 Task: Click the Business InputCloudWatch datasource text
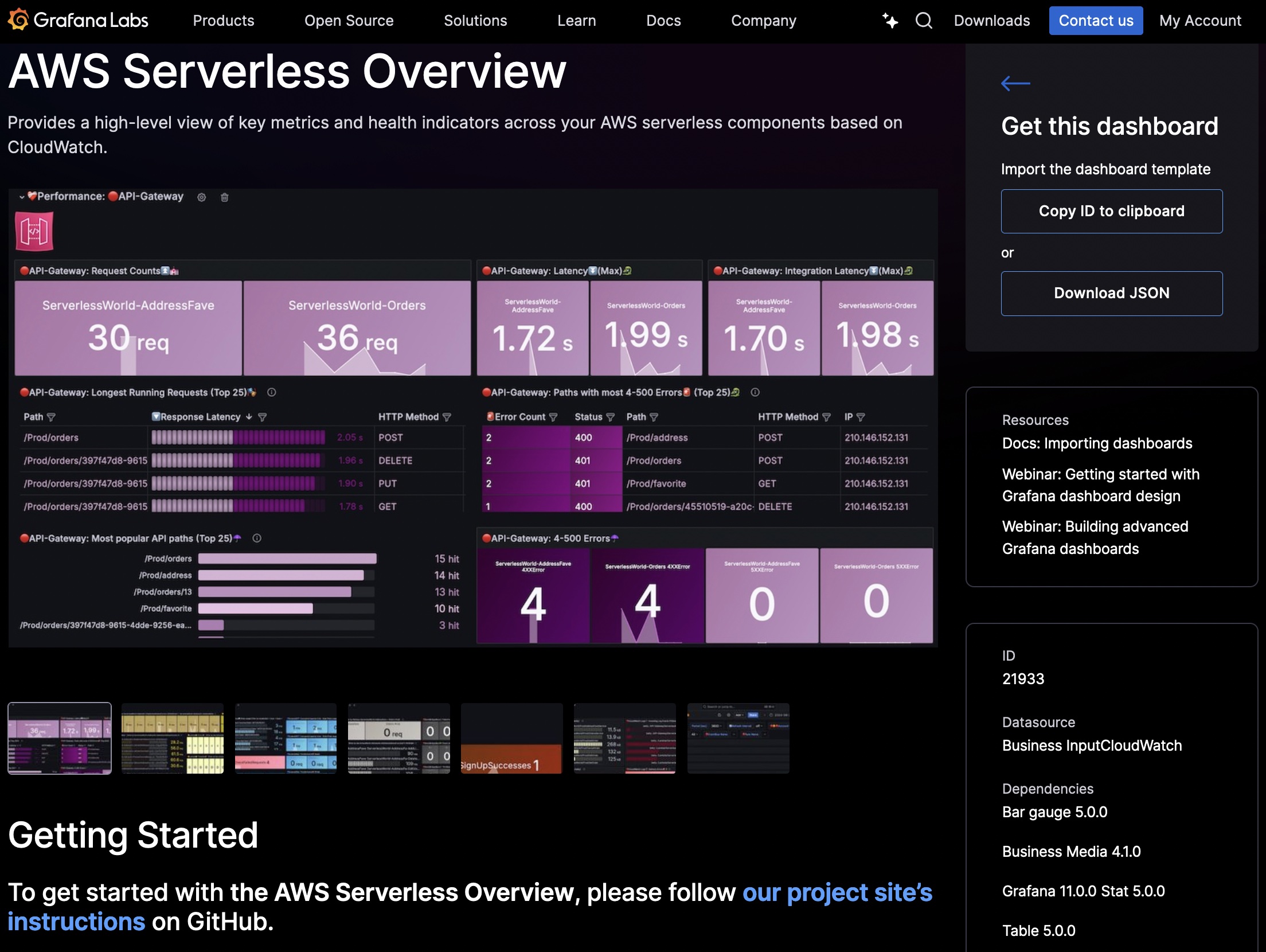[x=1092, y=746]
